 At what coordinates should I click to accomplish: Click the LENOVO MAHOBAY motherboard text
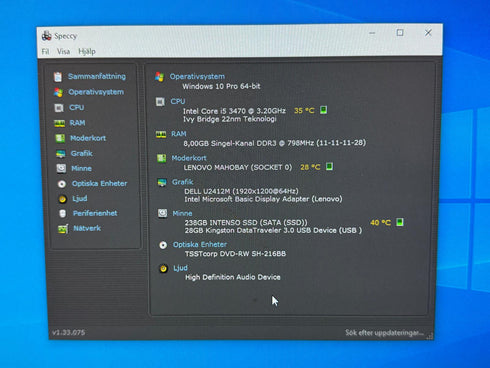[238, 167]
